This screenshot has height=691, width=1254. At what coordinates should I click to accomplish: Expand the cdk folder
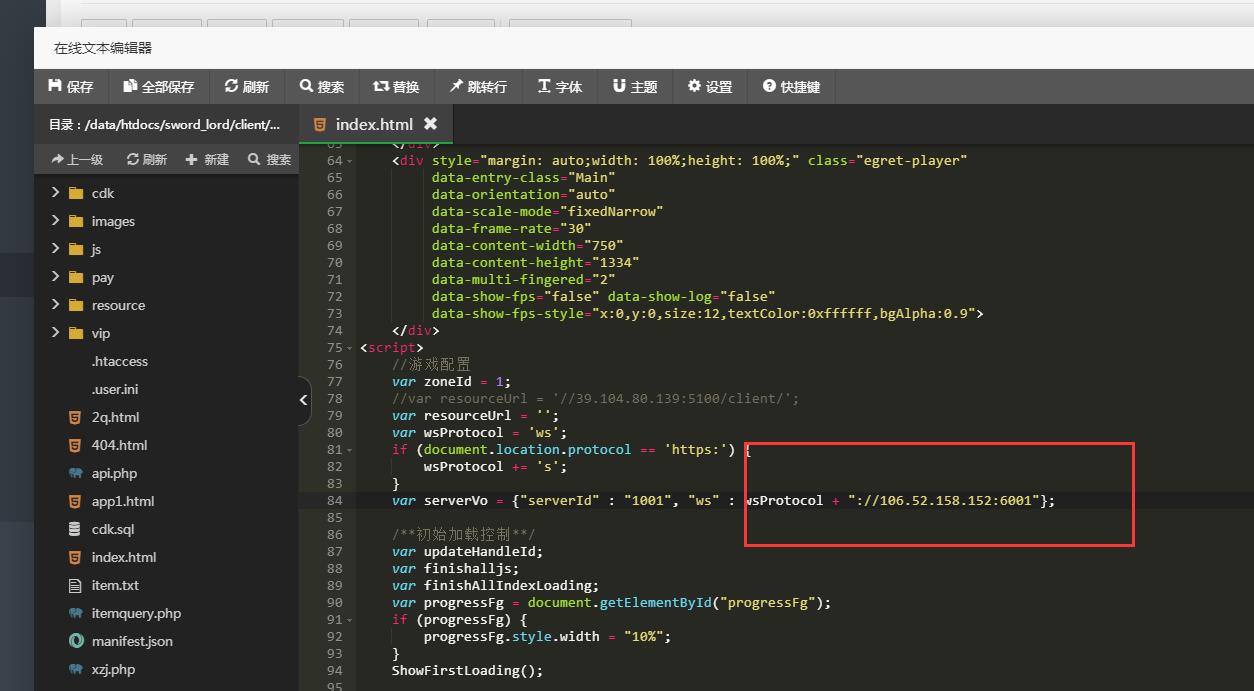(56, 193)
